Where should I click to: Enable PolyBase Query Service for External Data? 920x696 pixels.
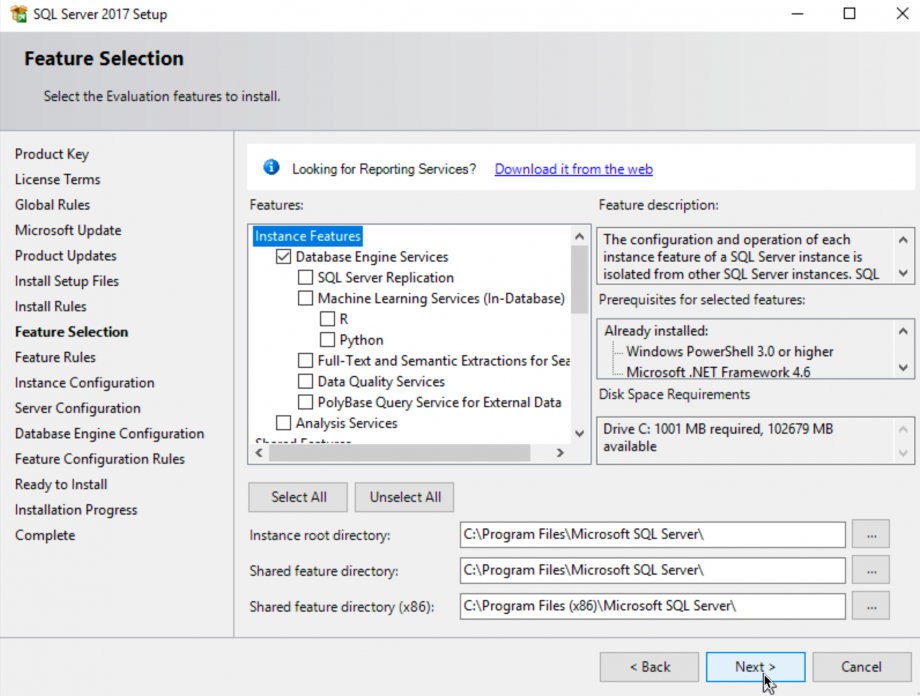pos(306,402)
